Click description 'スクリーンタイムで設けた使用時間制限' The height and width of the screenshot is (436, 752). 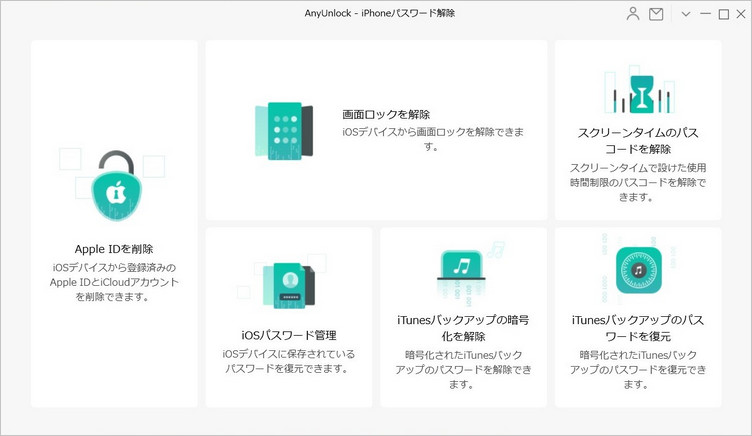[x=638, y=182]
